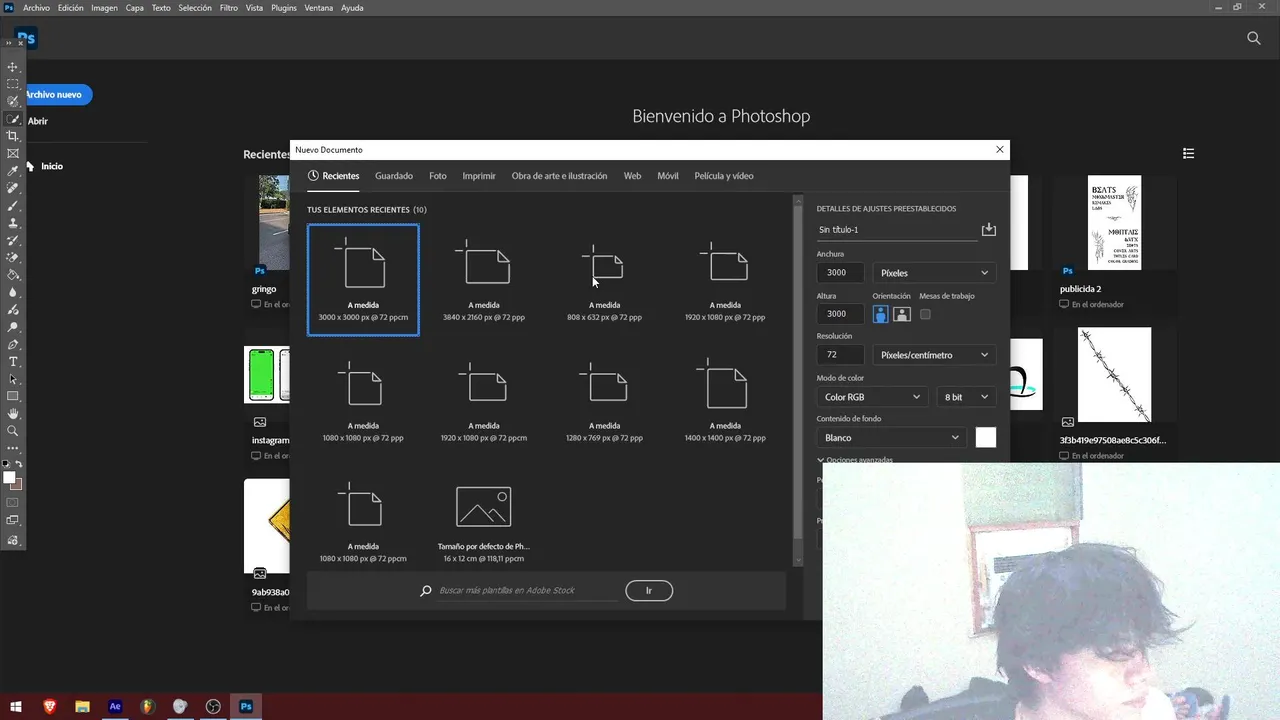Switch to the Guardado tab
1280x720 pixels.
pyautogui.click(x=394, y=176)
